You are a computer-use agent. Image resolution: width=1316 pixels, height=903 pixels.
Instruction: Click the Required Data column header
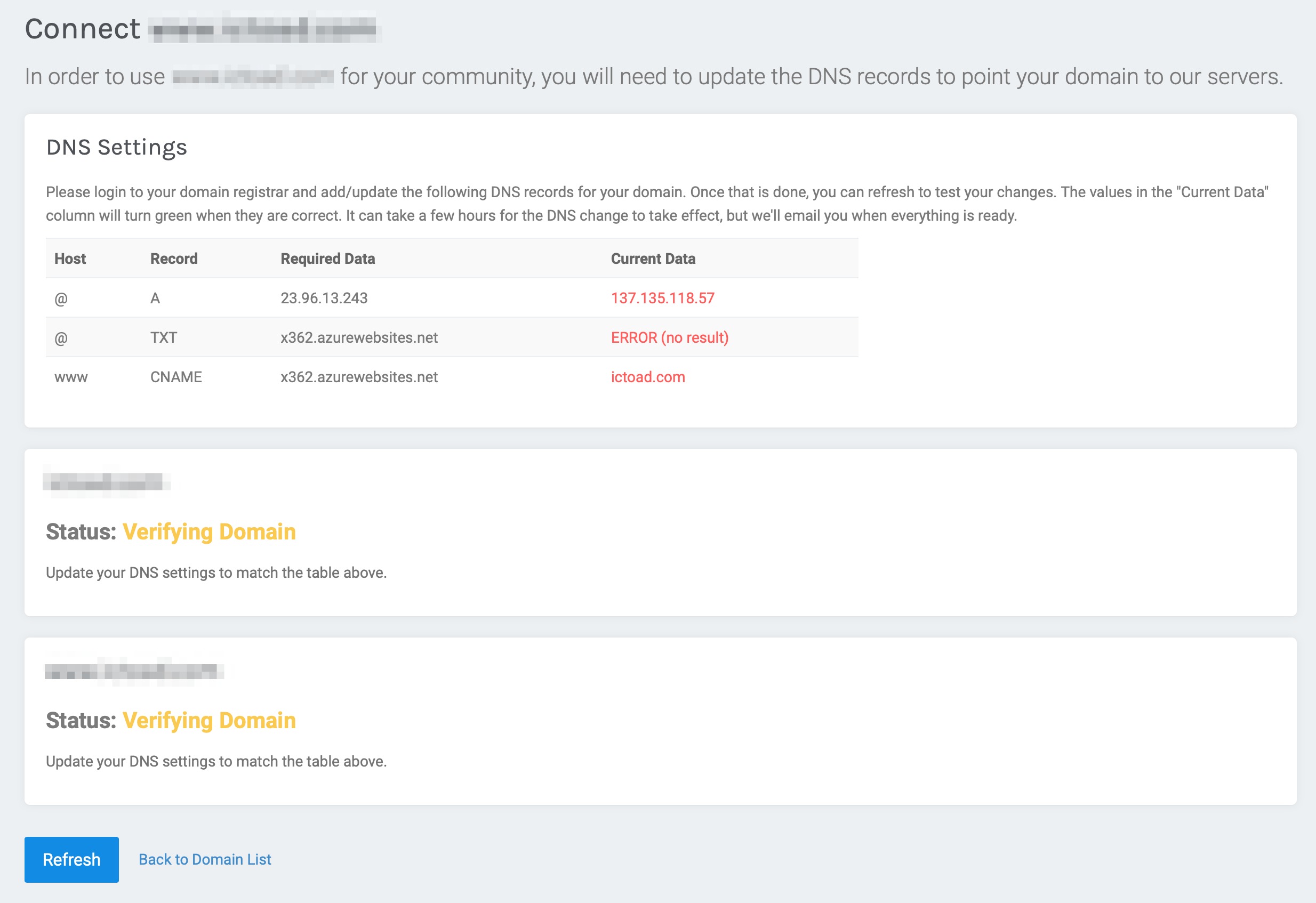[327, 259]
